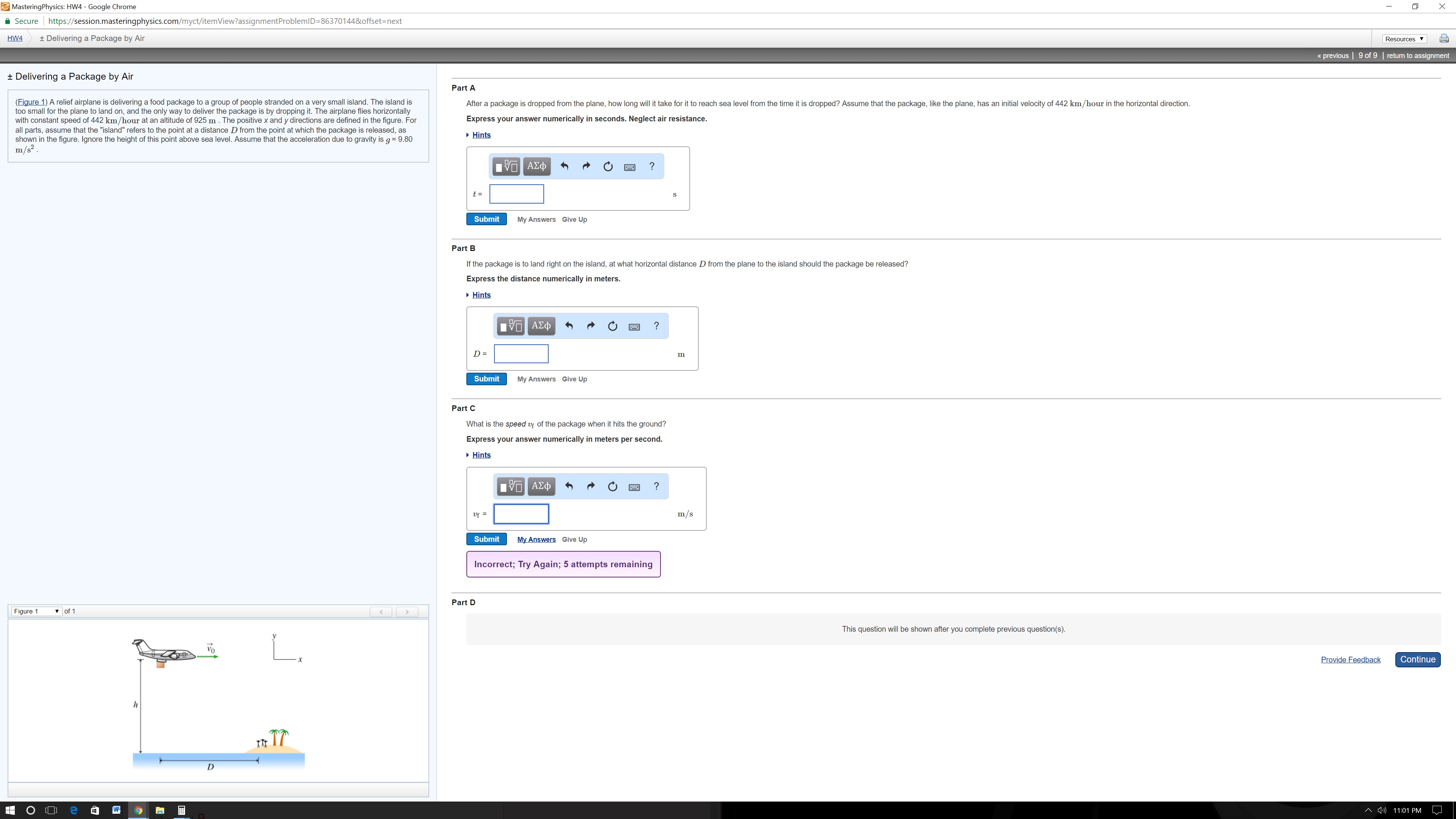Open help for Part C editor

(656, 486)
